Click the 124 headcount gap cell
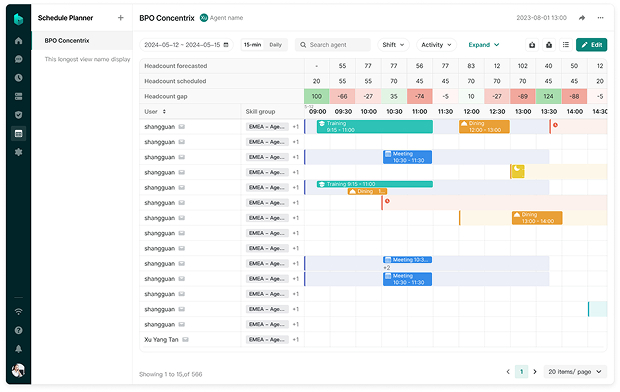Viewport: 620px width, 392px height. pos(548,96)
